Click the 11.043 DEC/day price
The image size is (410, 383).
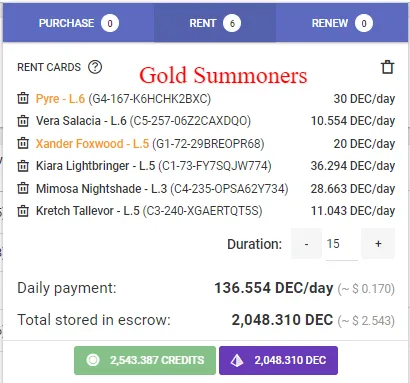point(353,211)
